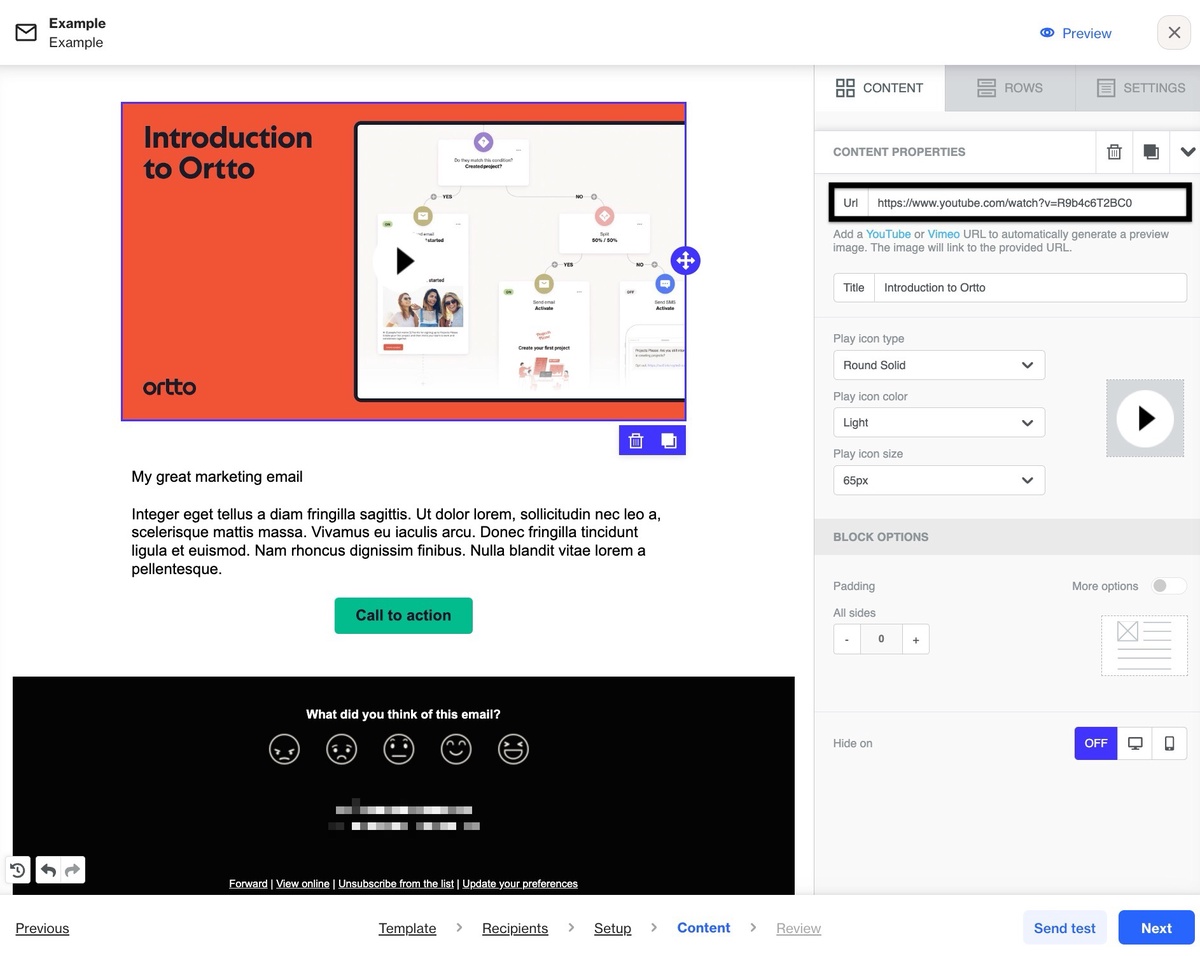
Task: Open the Play icon size dropdown
Action: [938, 480]
